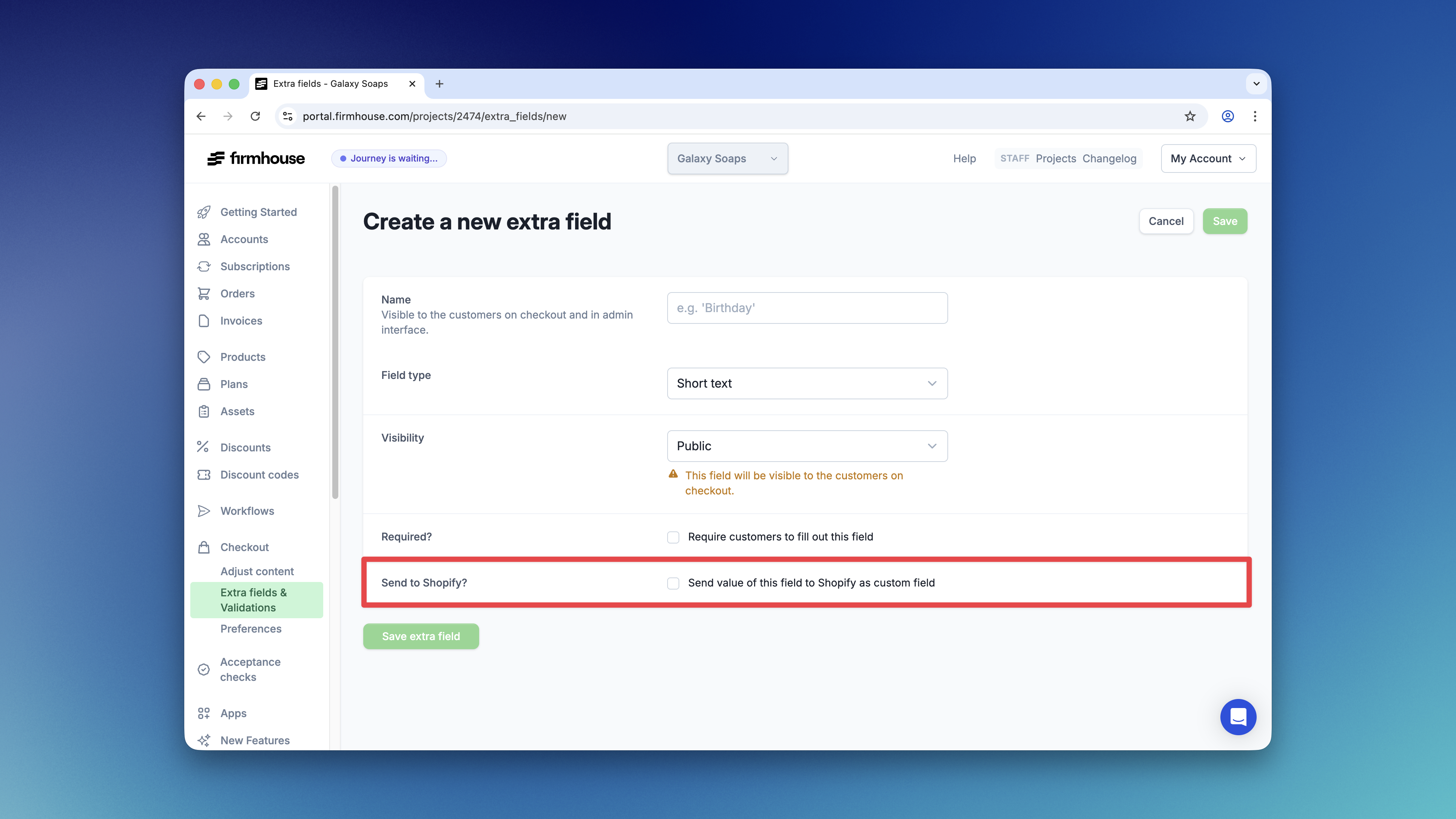Click the Firmhouse logo

[256, 158]
